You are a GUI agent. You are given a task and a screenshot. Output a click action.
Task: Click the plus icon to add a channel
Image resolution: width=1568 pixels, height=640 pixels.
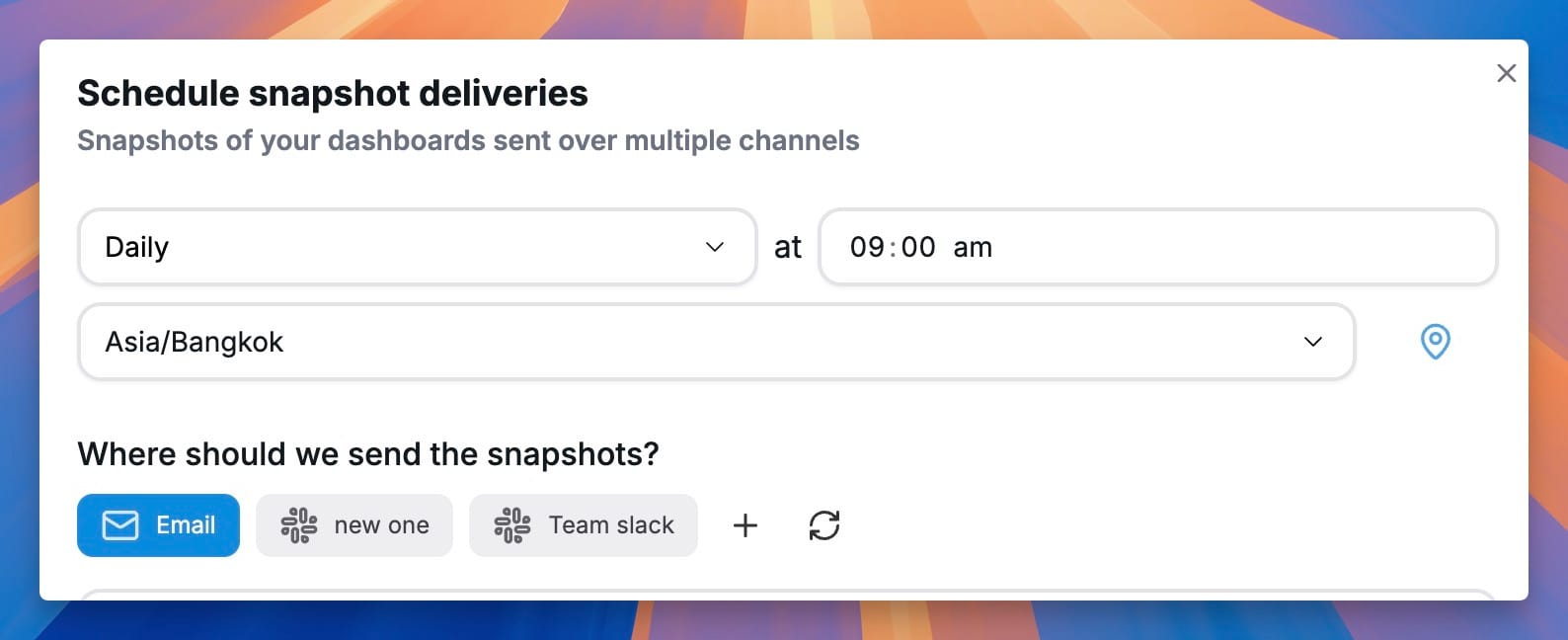click(745, 525)
